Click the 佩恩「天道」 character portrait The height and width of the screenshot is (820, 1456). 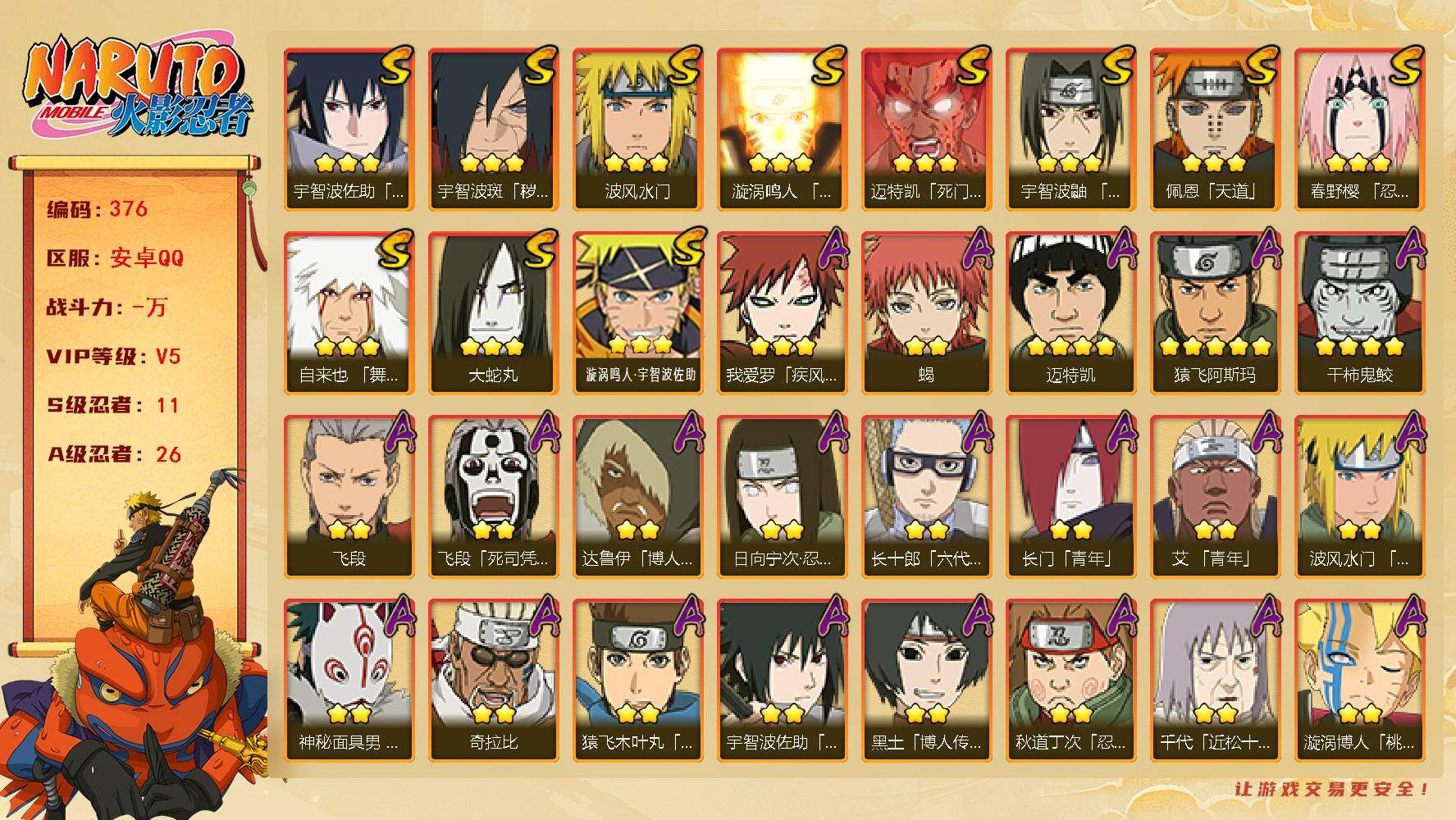[1214, 130]
